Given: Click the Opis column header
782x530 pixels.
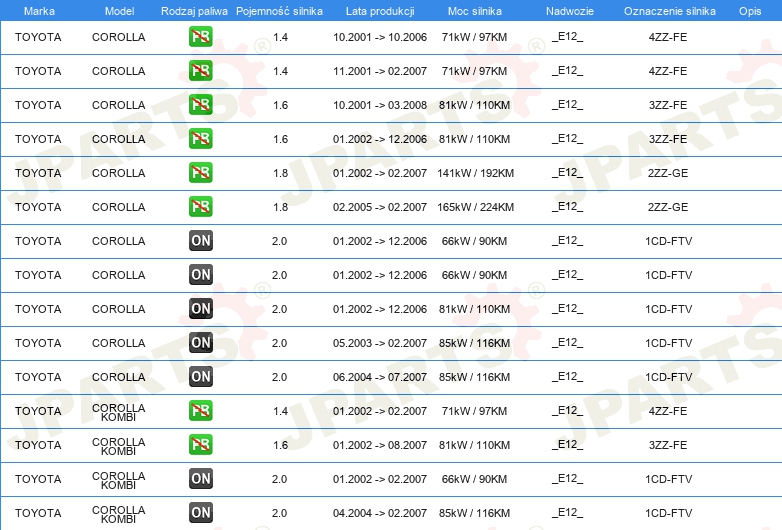Looking at the screenshot, I should click(750, 11).
